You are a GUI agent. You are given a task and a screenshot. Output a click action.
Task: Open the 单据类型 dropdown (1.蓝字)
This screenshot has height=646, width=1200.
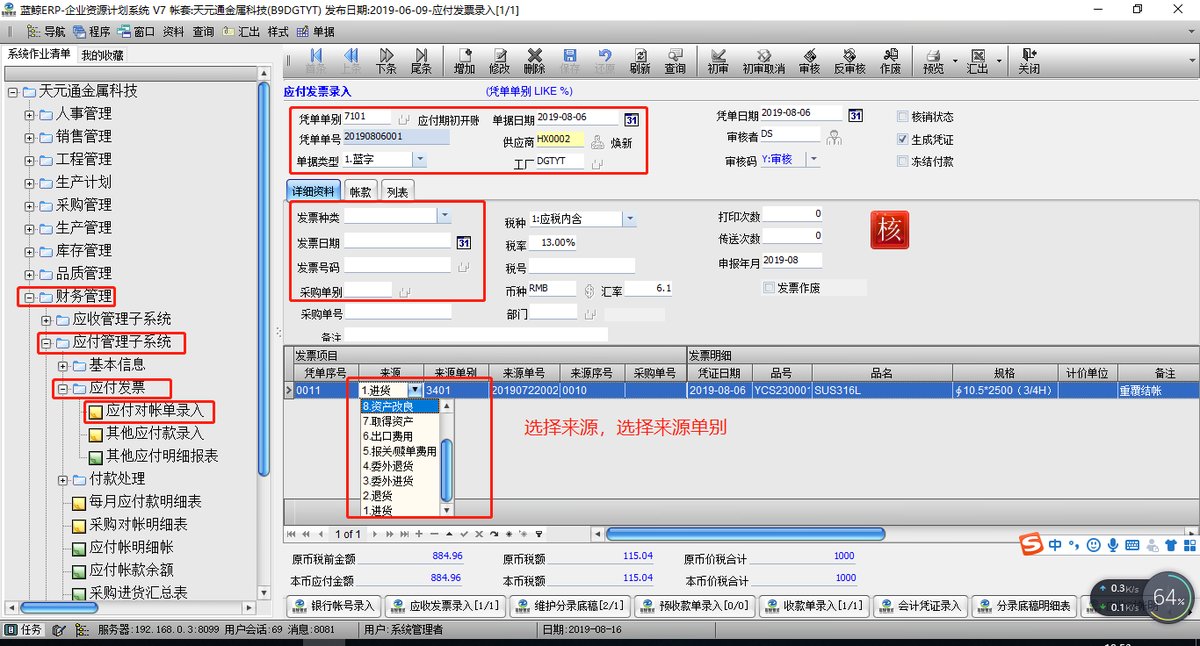[x=420, y=159]
